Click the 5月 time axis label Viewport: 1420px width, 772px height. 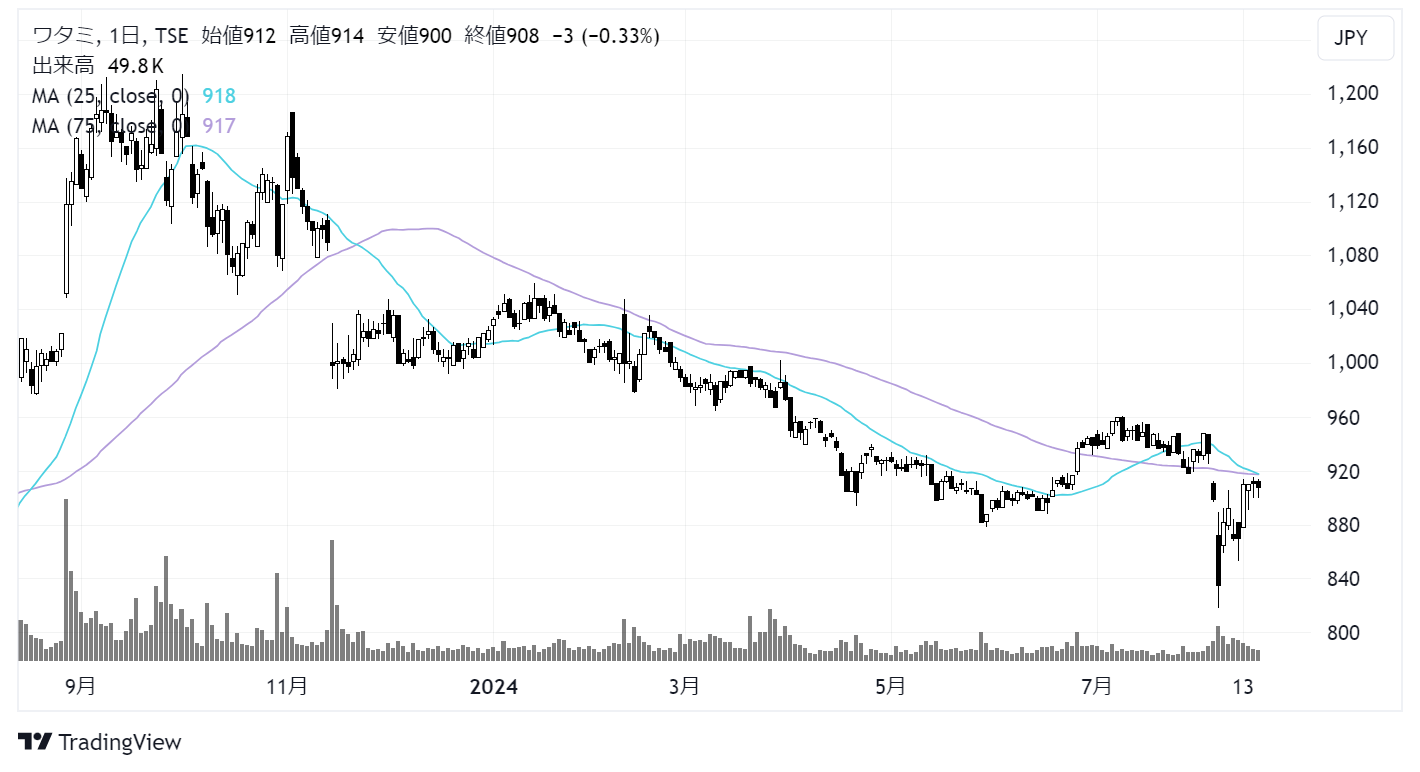[890, 687]
